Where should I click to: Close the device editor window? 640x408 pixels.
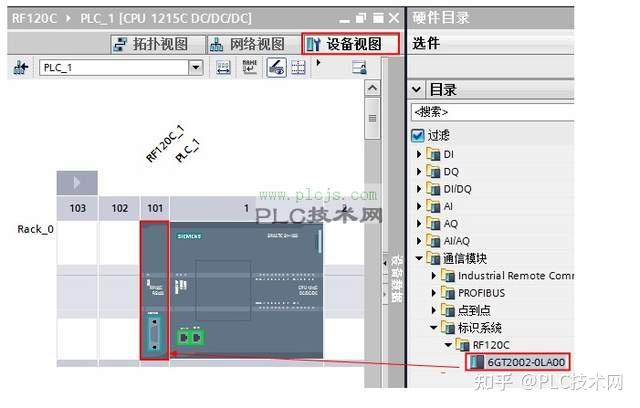point(394,18)
